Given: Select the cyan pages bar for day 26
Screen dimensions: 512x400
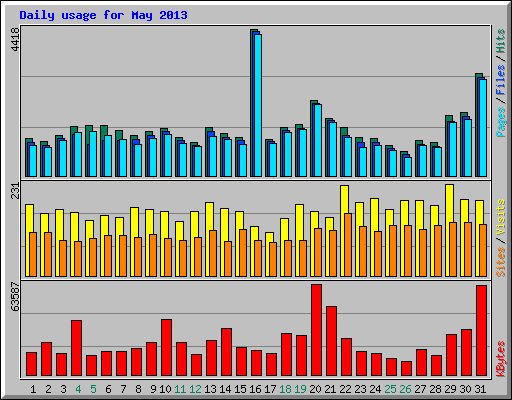Looking at the screenshot, I should tap(408, 167).
